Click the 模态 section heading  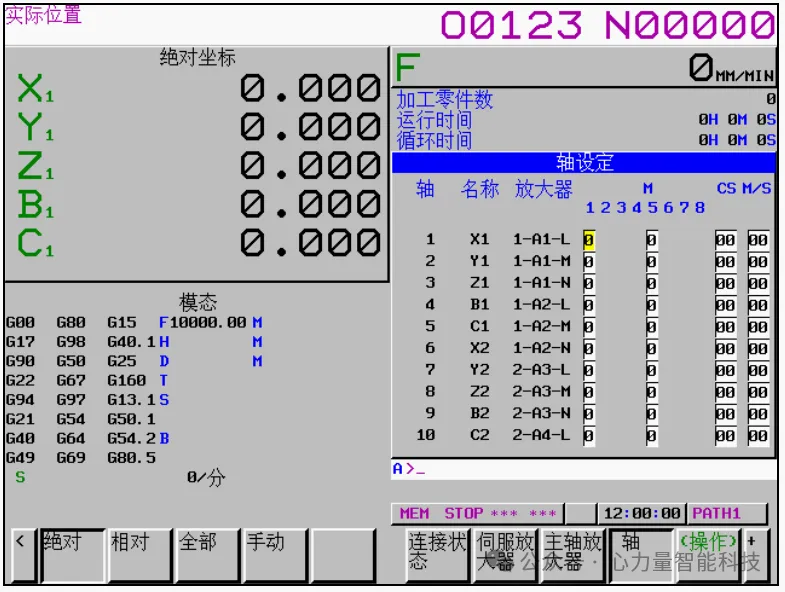[x=198, y=303]
